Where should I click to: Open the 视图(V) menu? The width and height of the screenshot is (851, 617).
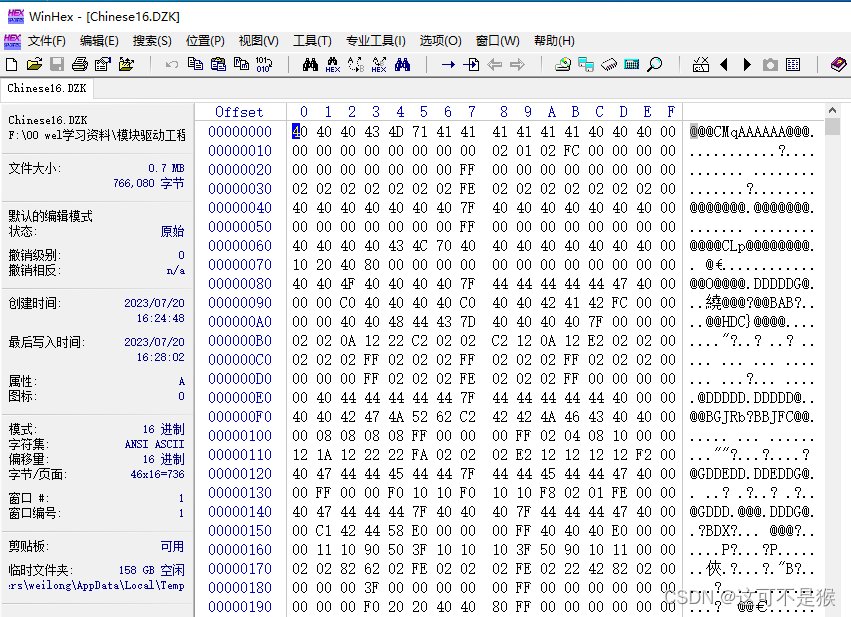click(x=258, y=41)
